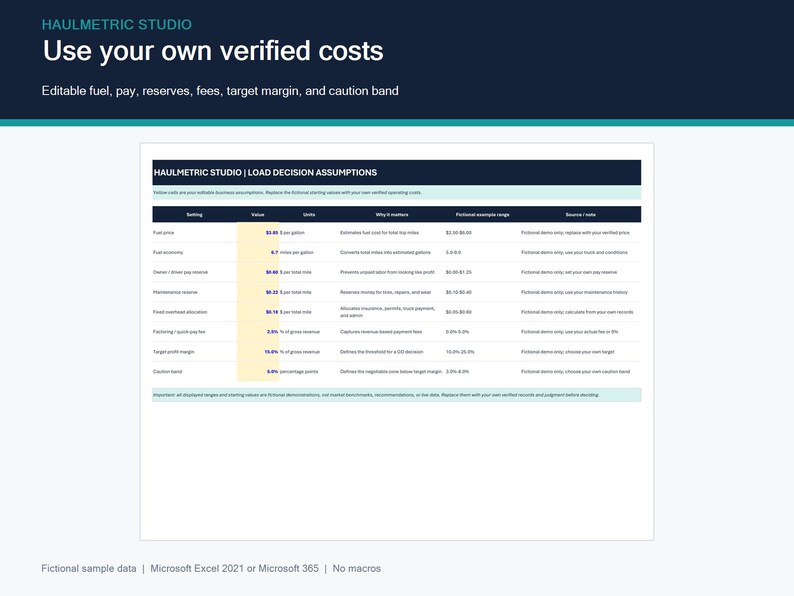794x596 pixels.
Task: Select the 'Setting' column header
Action: coord(194,215)
